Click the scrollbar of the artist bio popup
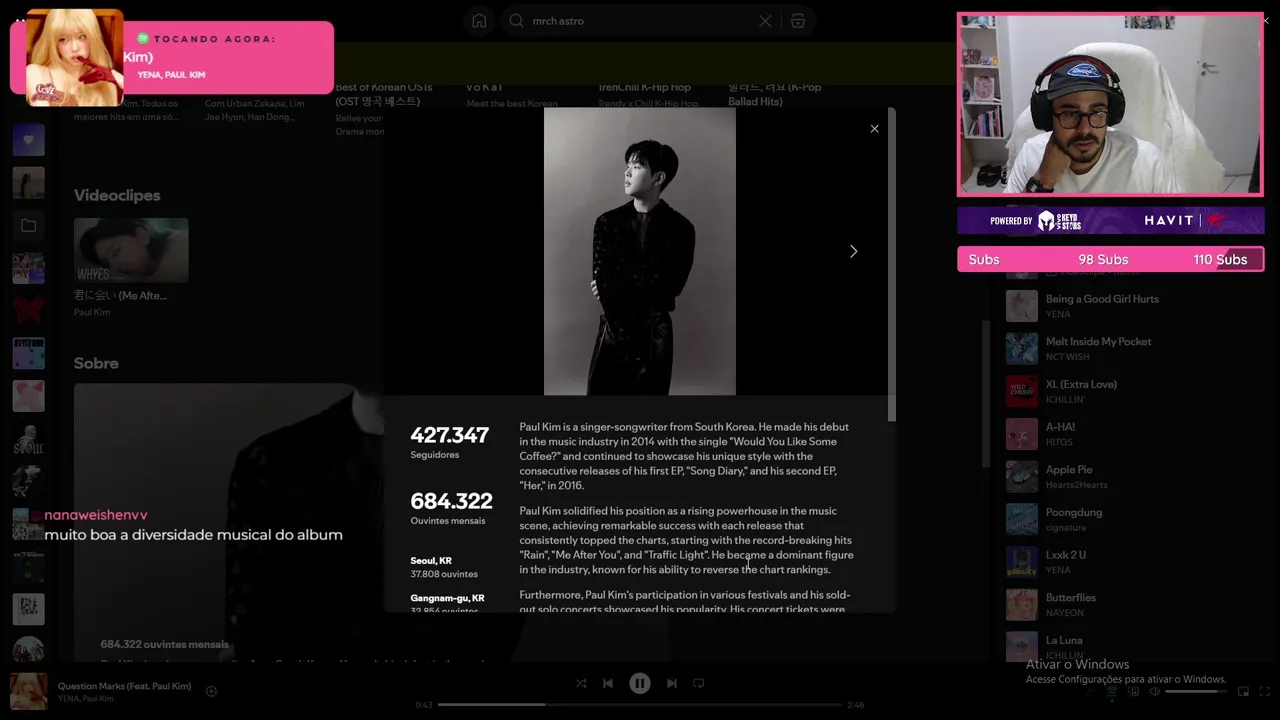 (892, 265)
